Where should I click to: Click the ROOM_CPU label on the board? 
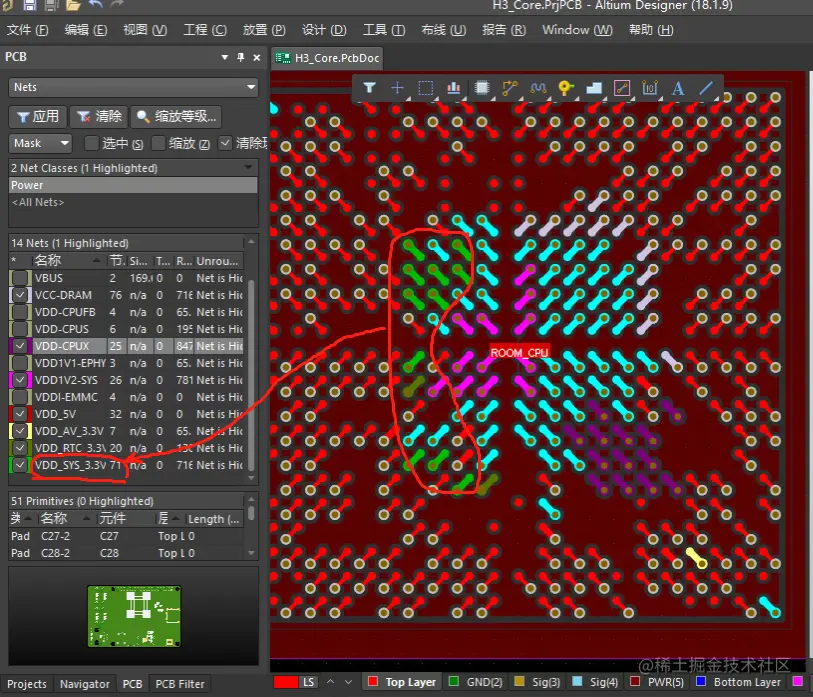(x=519, y=353)
